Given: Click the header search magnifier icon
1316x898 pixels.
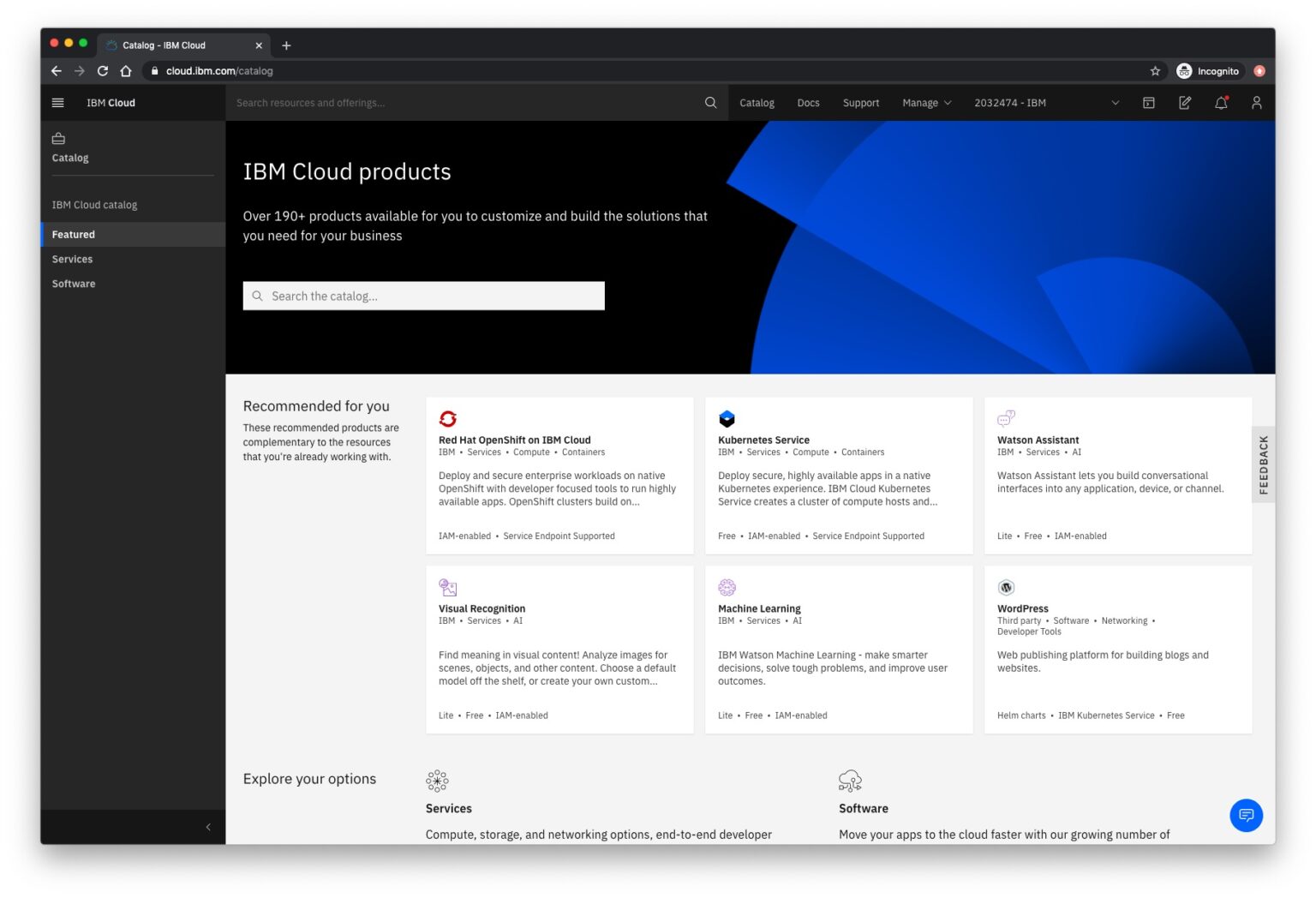Looking at the screenshot, I should pyautogui.click(x=710, y=103).
